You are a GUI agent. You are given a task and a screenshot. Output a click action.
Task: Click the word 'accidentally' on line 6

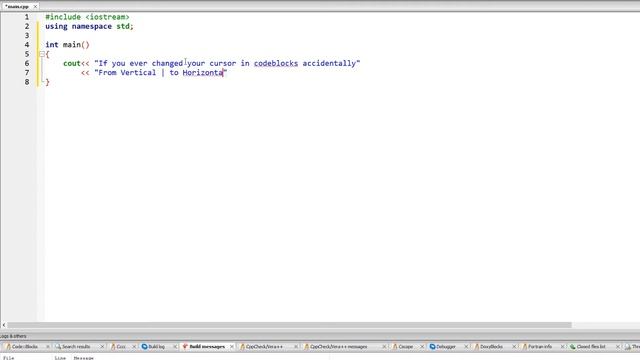pyautogui.click(x=329, y=63)
